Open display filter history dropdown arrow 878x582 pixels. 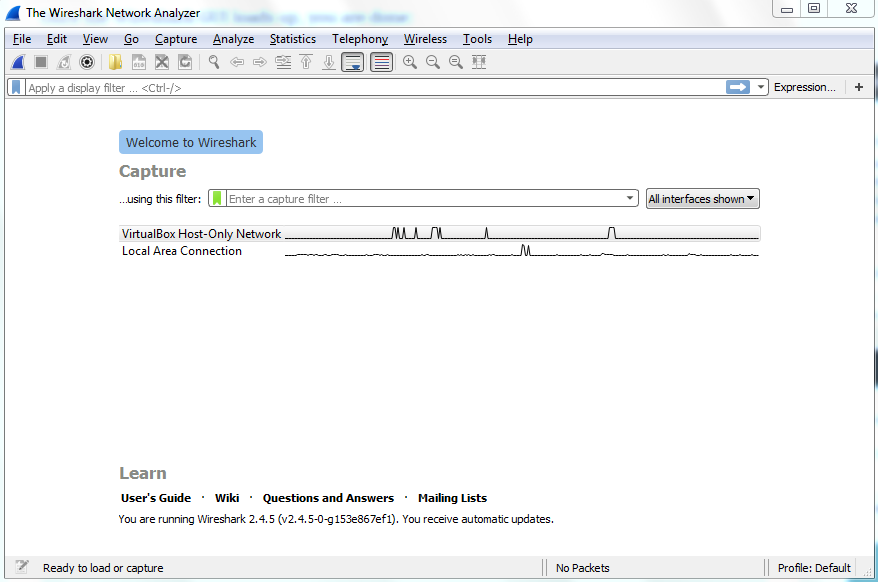pos(760,87)
